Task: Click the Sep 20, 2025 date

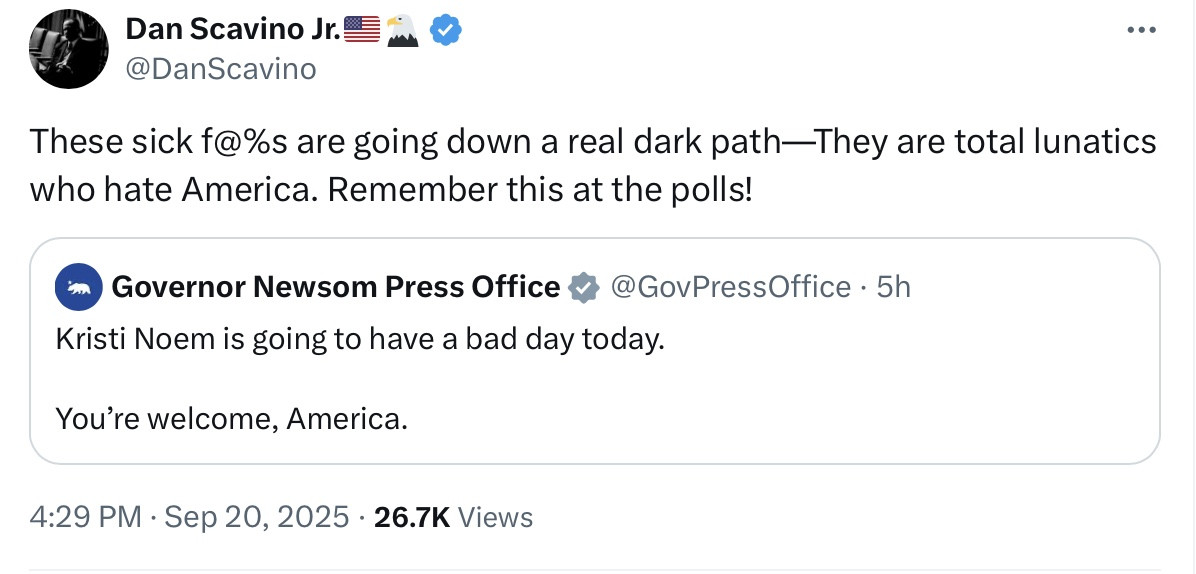Action: click(256, 517)
